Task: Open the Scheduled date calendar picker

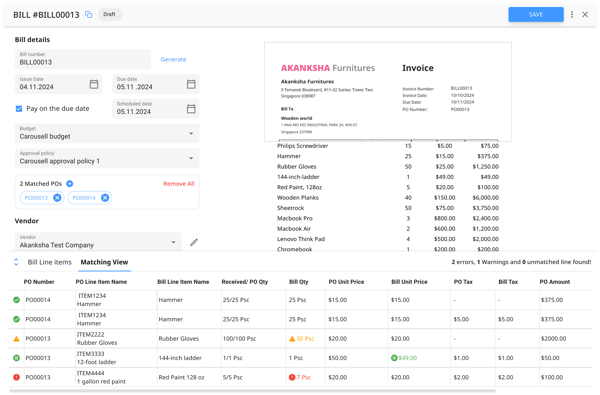Action: pyautogui.click(x=191, y=109)
